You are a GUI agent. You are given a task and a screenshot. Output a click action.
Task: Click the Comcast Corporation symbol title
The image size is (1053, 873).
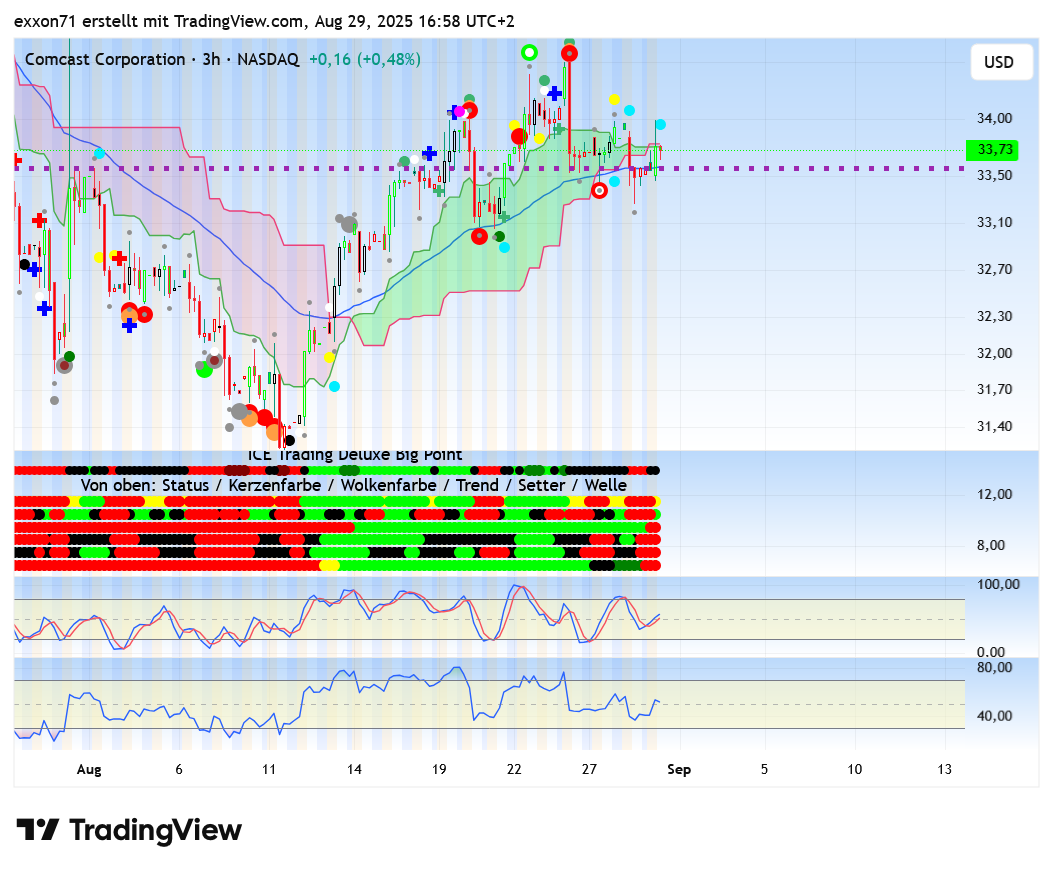tap(105, 60)
